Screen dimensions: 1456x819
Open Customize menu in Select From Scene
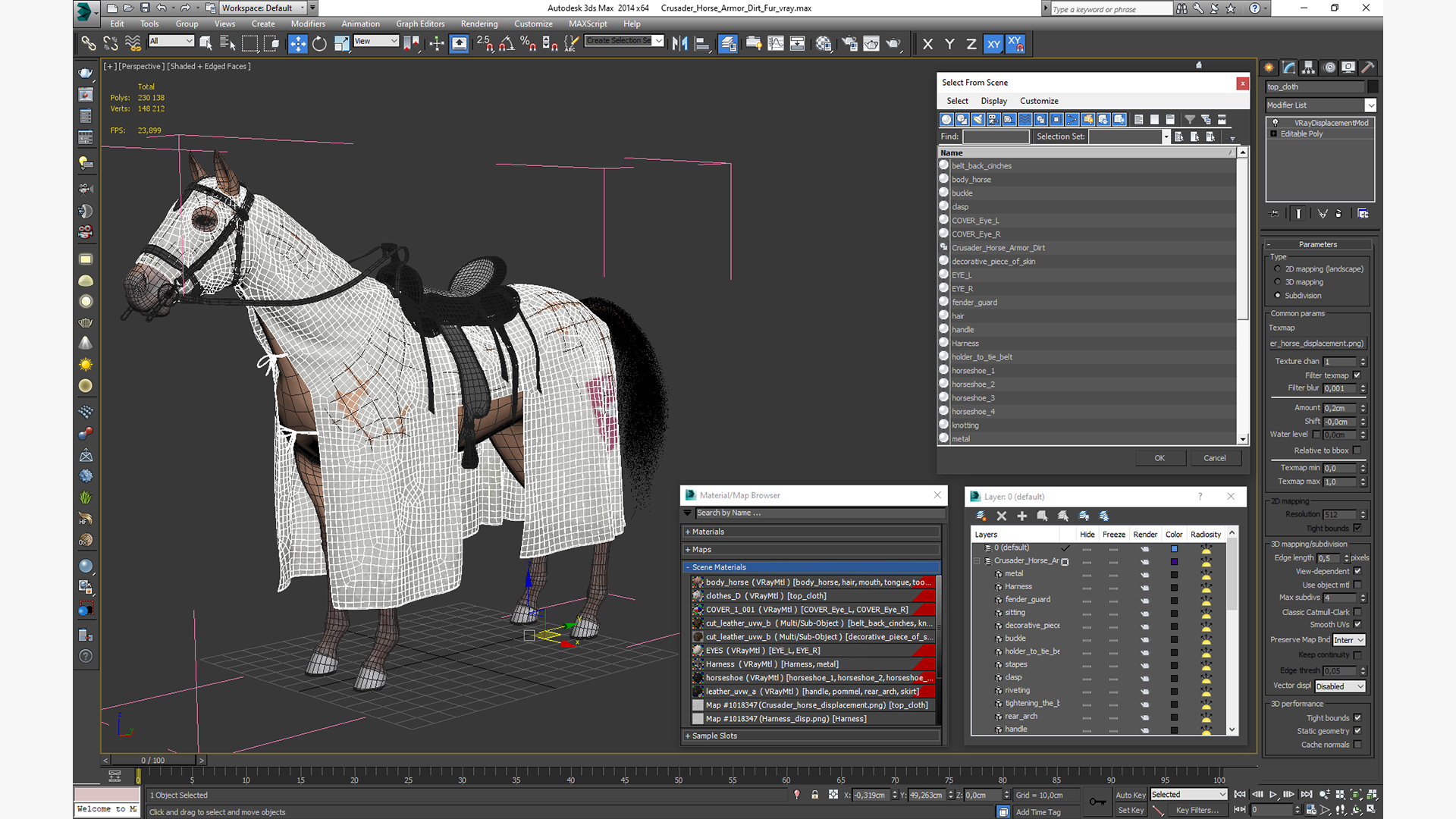pos(1039,101)
